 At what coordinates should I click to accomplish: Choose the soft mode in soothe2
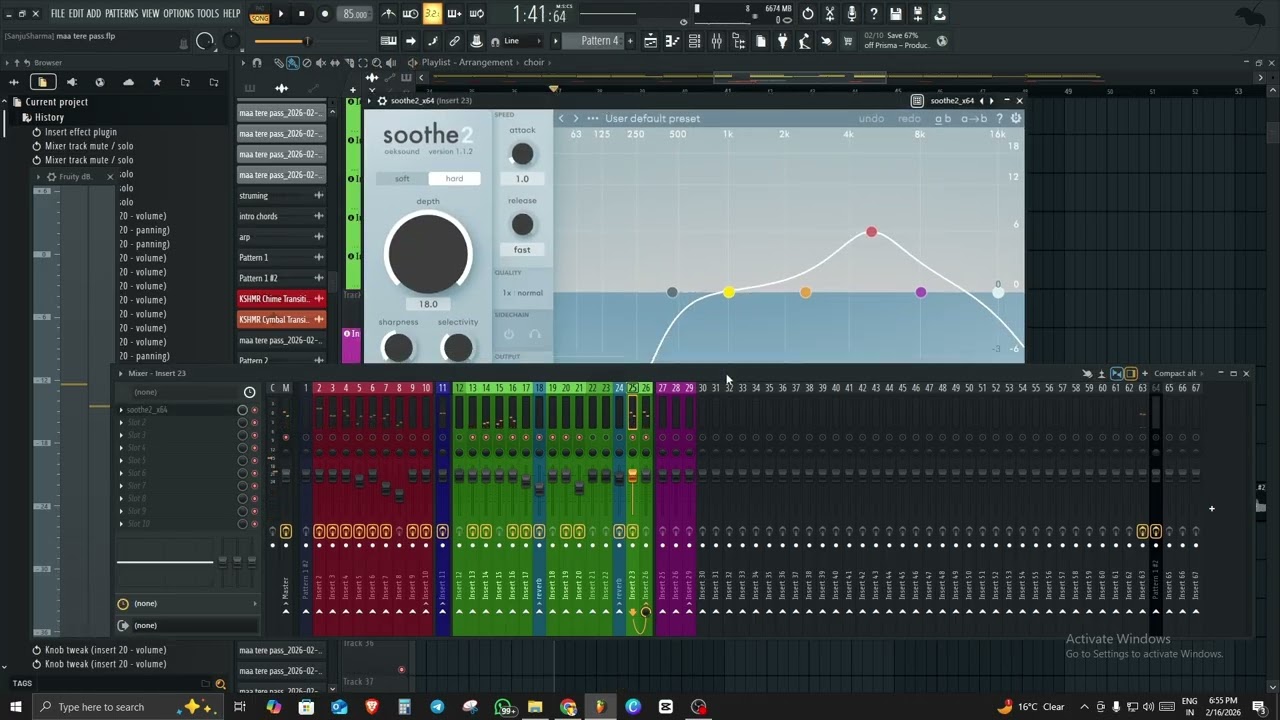[x=402, y=179]
